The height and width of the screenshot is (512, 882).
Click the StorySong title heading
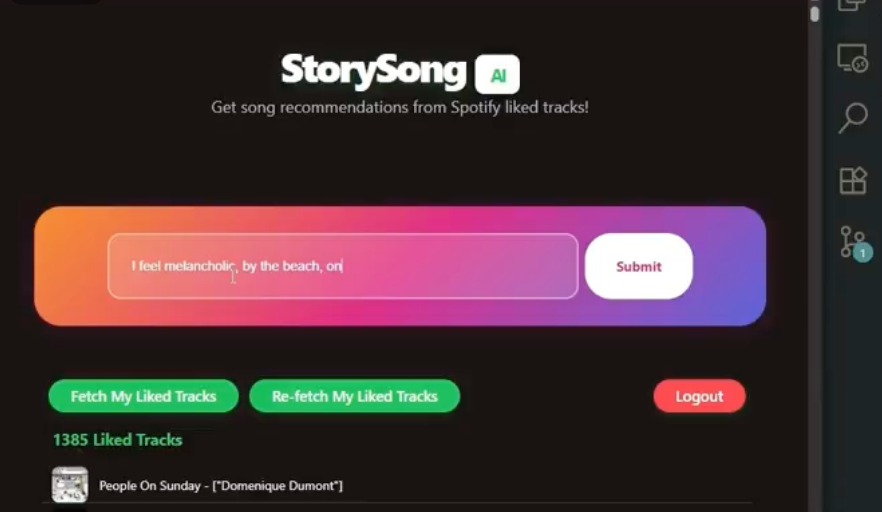click(x=374, y=70)
